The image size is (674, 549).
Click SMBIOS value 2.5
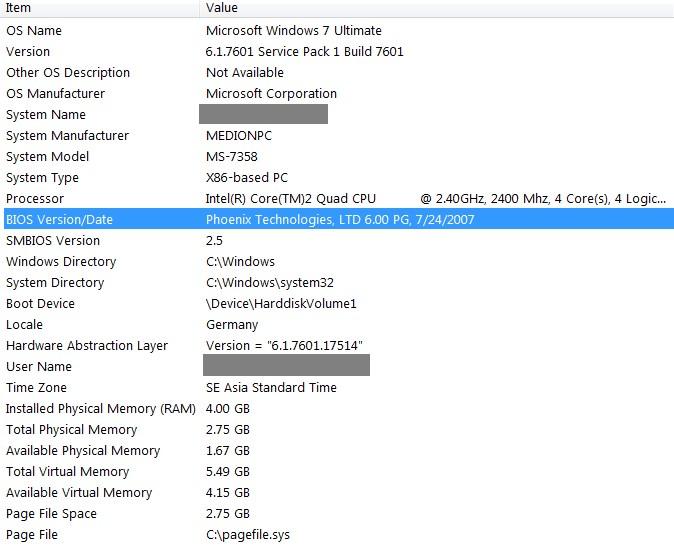point(214,241)
